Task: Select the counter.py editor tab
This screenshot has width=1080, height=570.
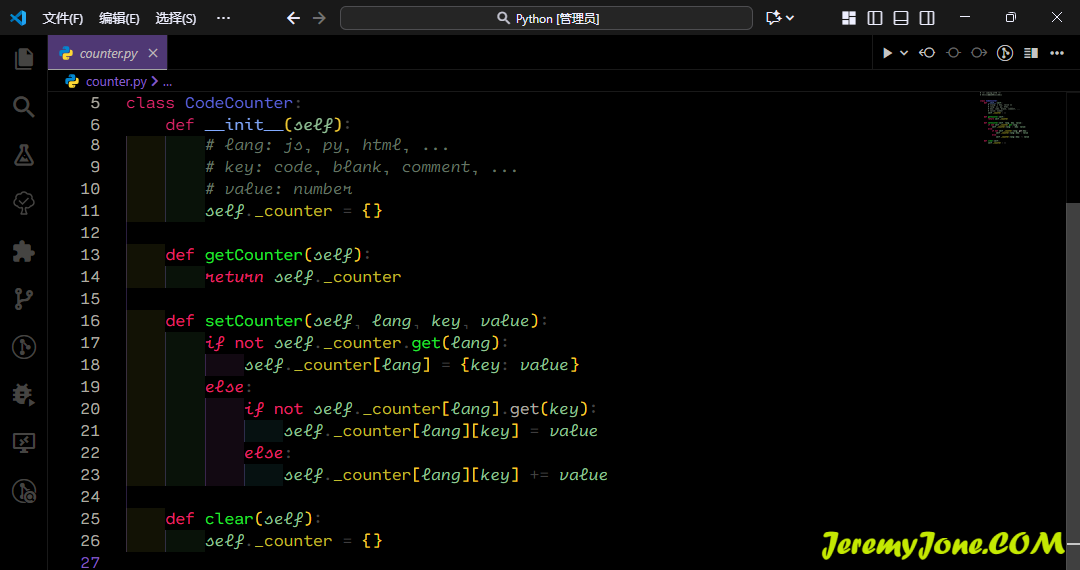Action: pos(108,53)
